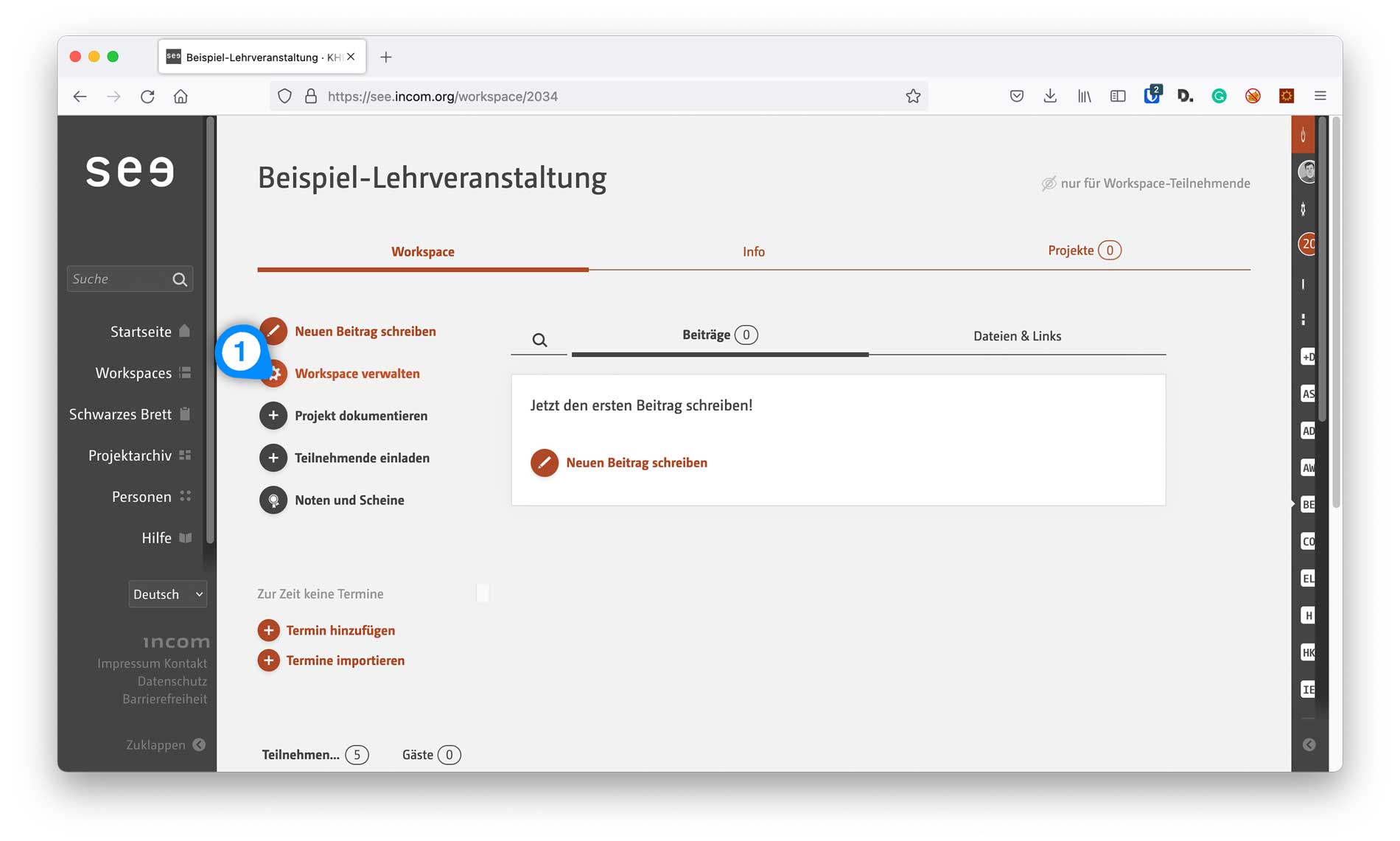
Task: Open Workspaces in the sidebar
Action: pyautogui.click(x=143, y=373)
